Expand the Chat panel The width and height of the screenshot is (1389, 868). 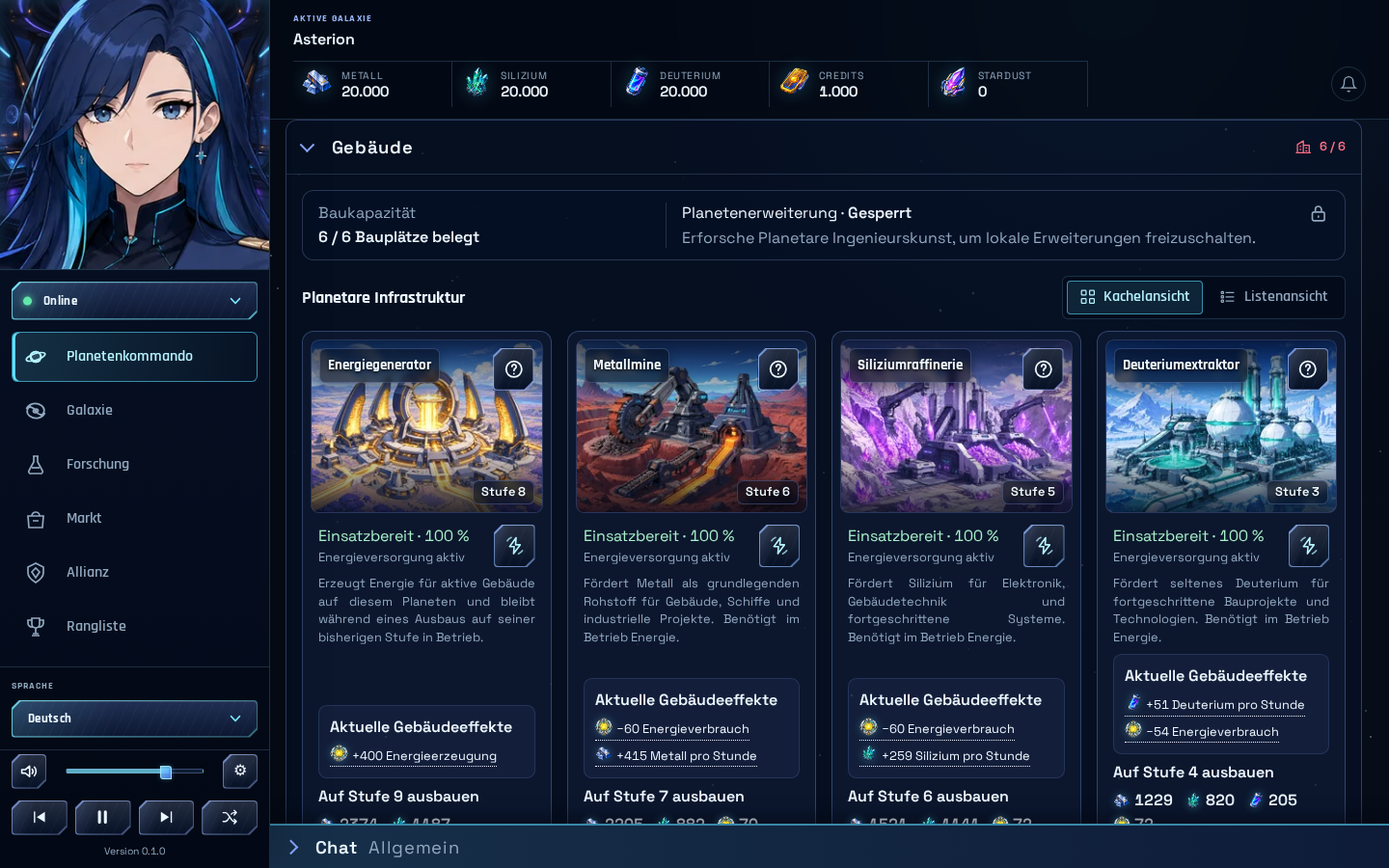(294, 848)
